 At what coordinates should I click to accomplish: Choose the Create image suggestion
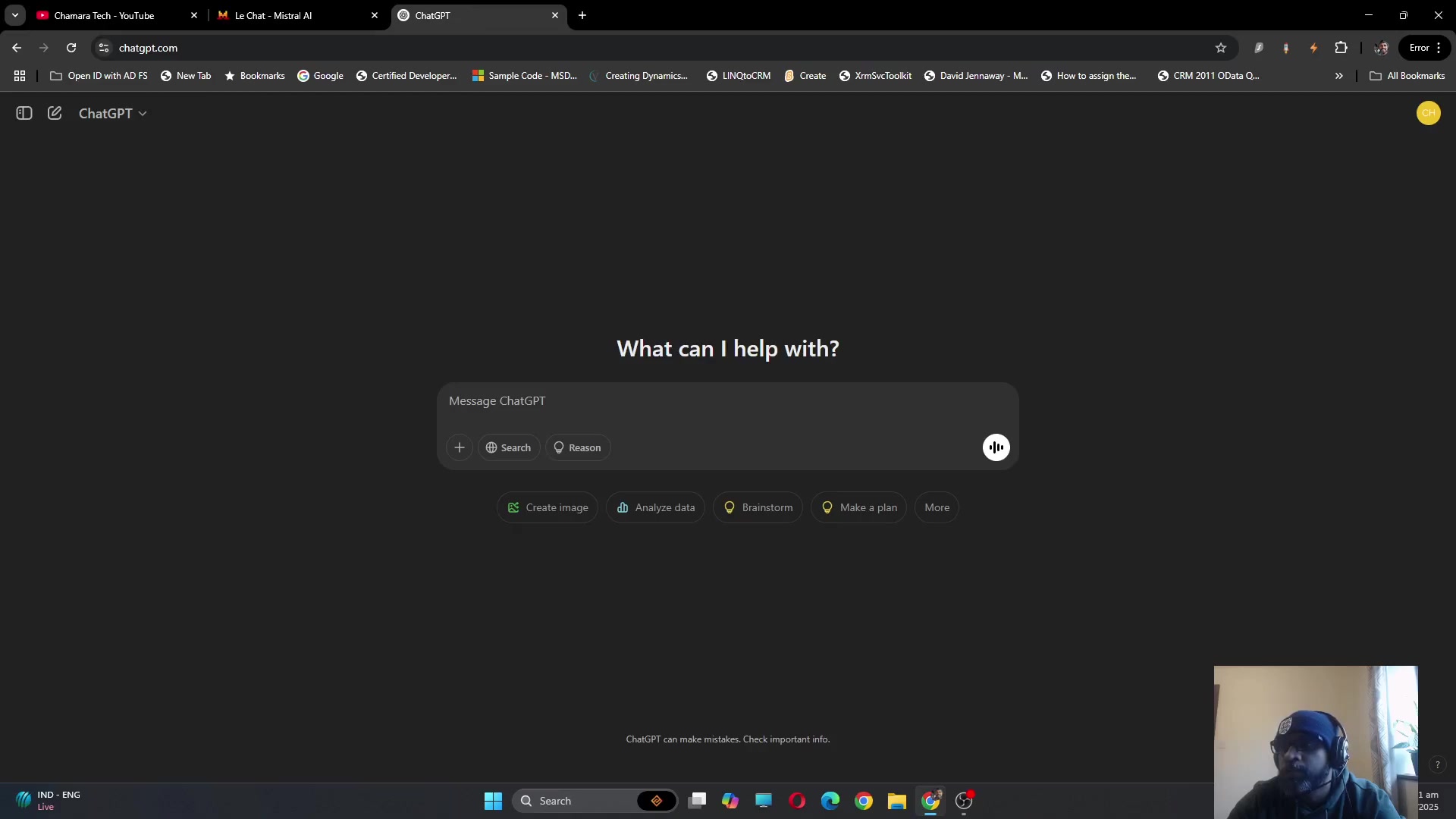click(548, 507)
